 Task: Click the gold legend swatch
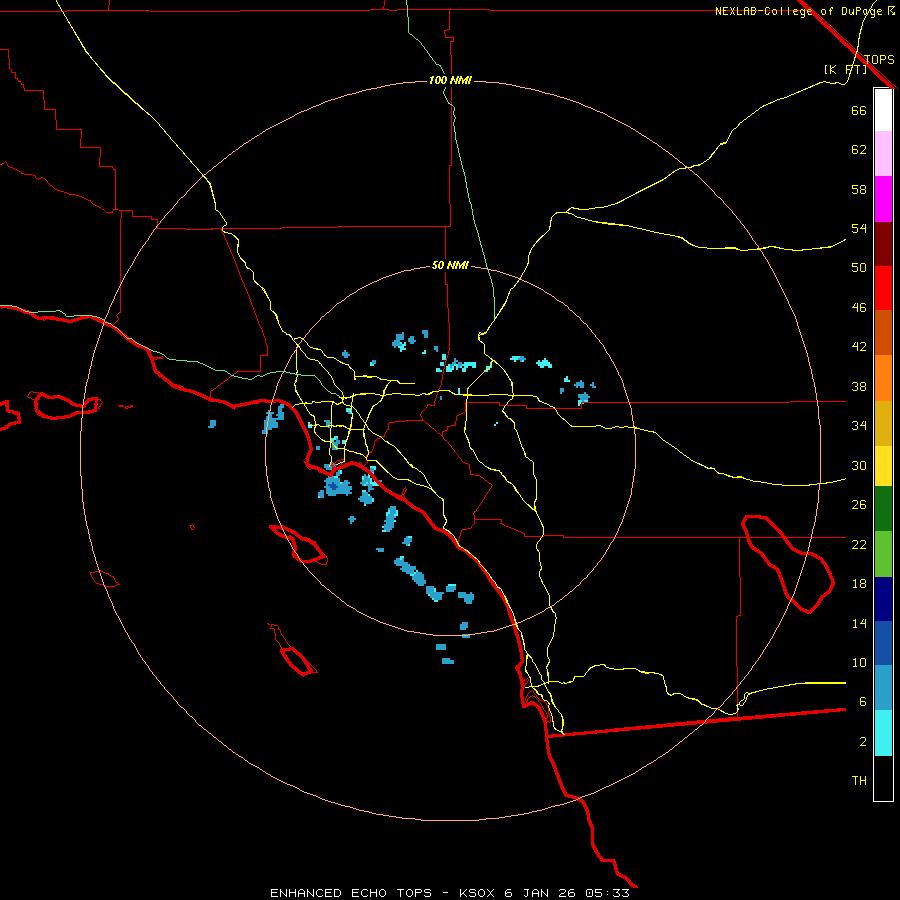[x=883, y=423]
